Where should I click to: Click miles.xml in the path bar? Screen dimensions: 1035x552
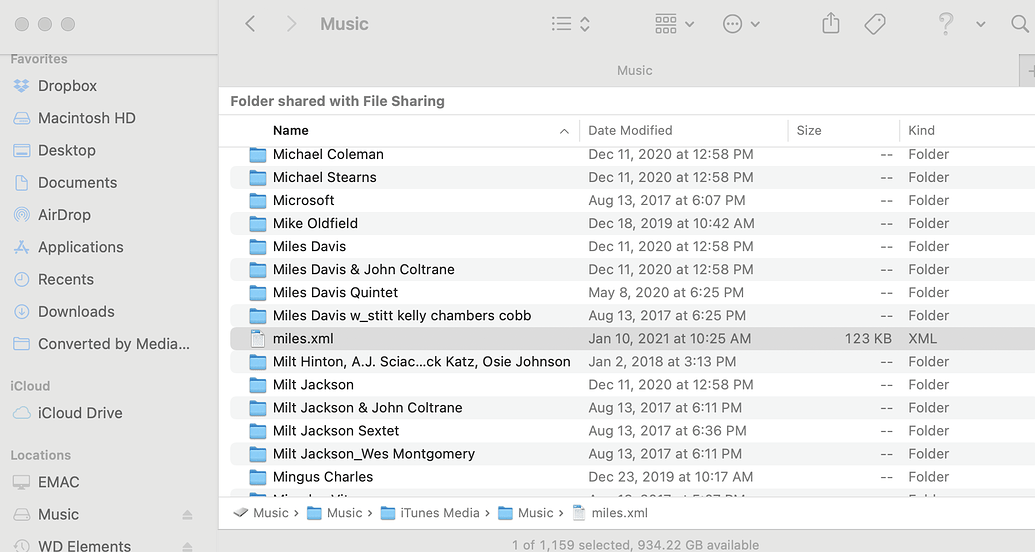[610, 513]
